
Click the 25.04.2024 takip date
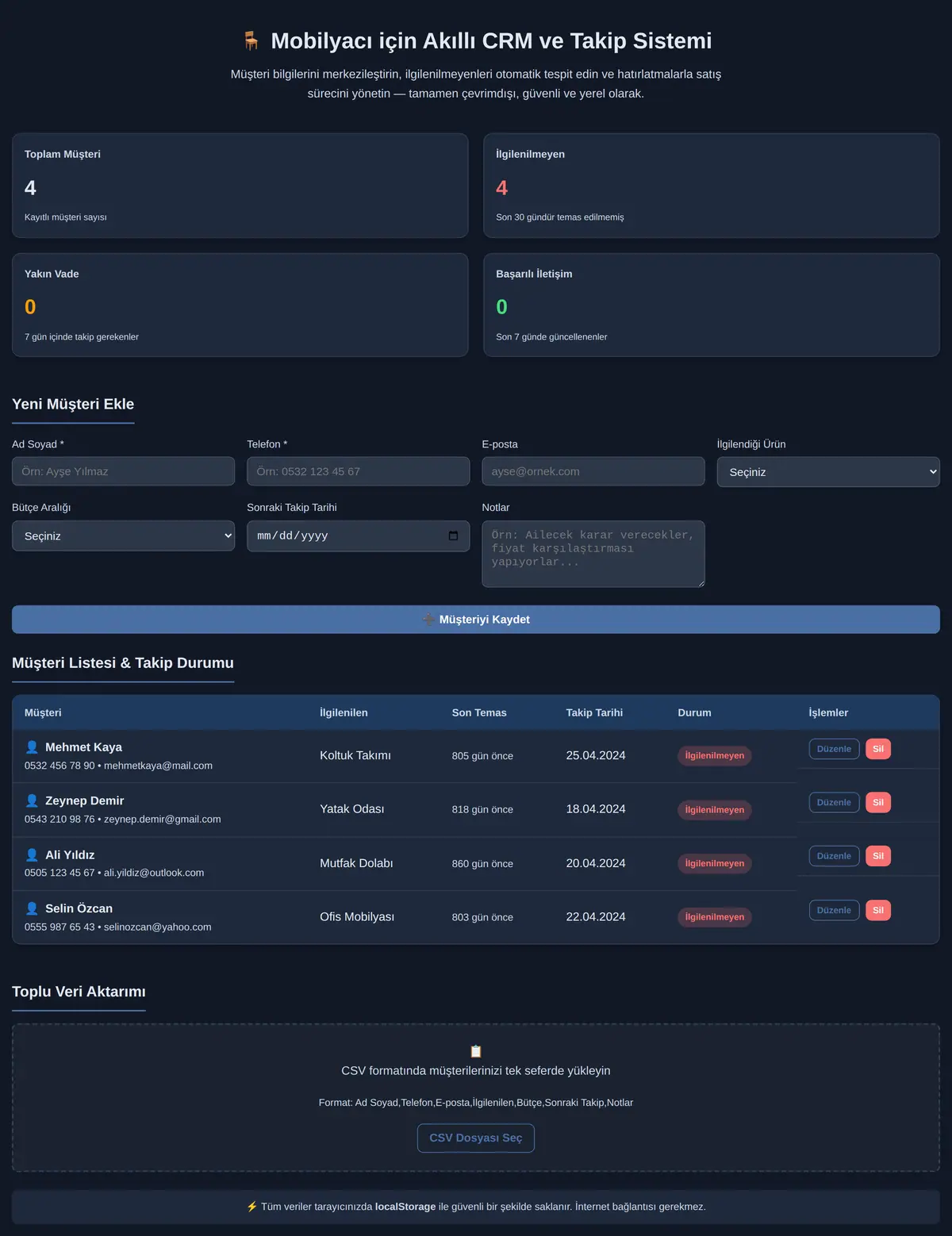[x=596, y=755]
